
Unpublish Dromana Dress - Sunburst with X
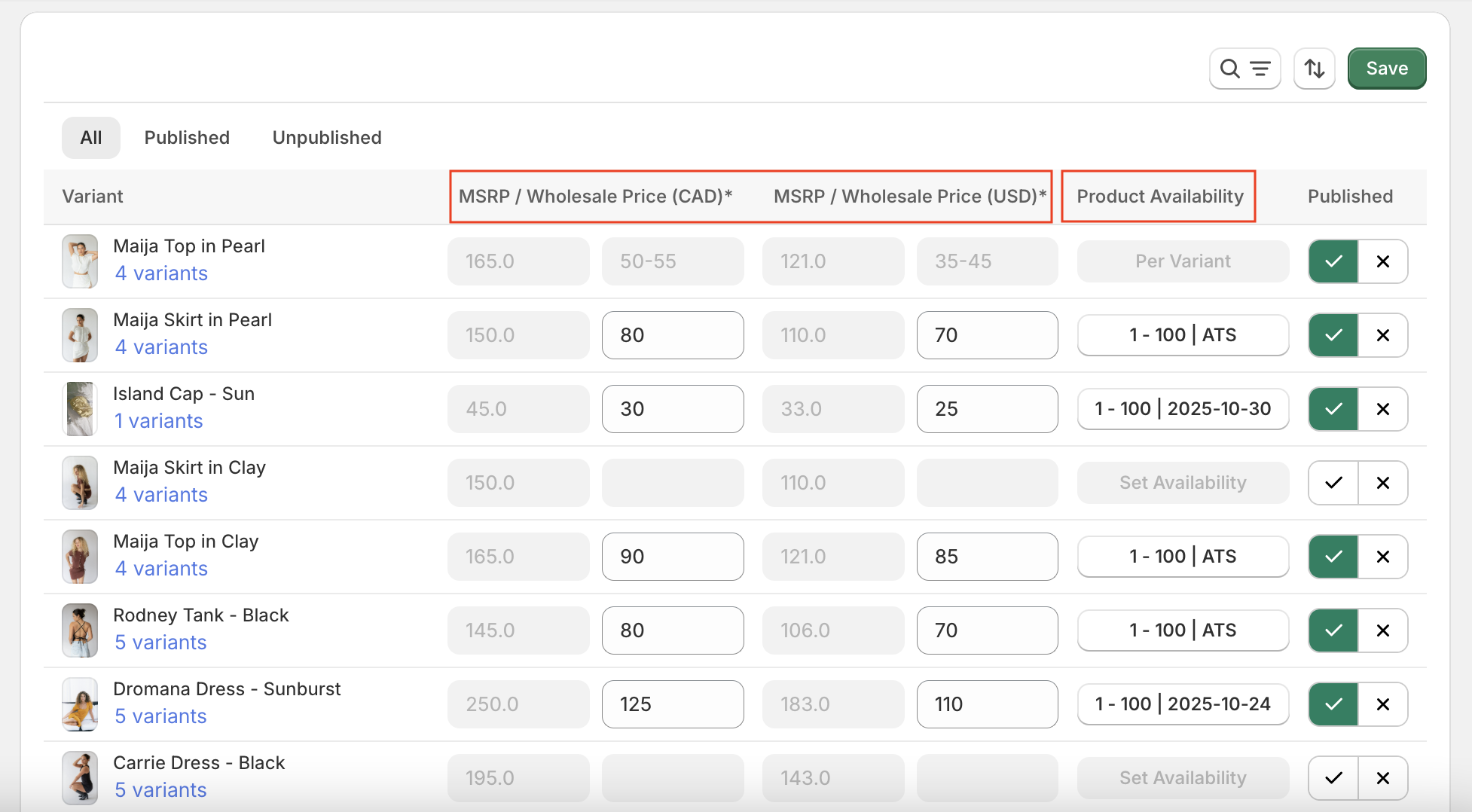[1383, 704]
